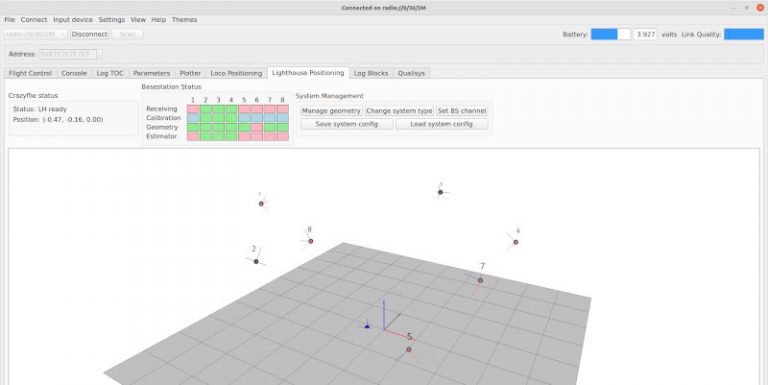Image resolution: width=768 pixels, height=385 pixels.
Task: Click the 3.927 voltage field
Action: pyautogui.click(x=646, y=34)
